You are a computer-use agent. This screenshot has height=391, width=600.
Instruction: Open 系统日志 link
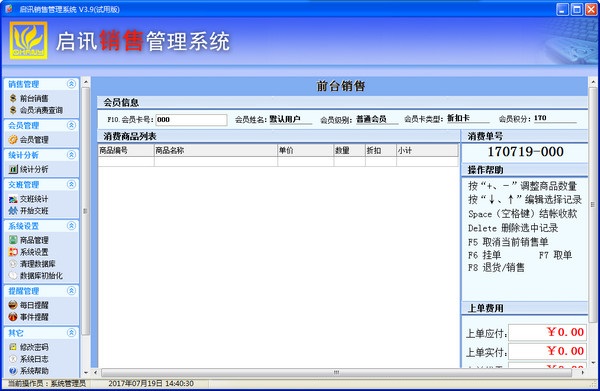(34, 359)
